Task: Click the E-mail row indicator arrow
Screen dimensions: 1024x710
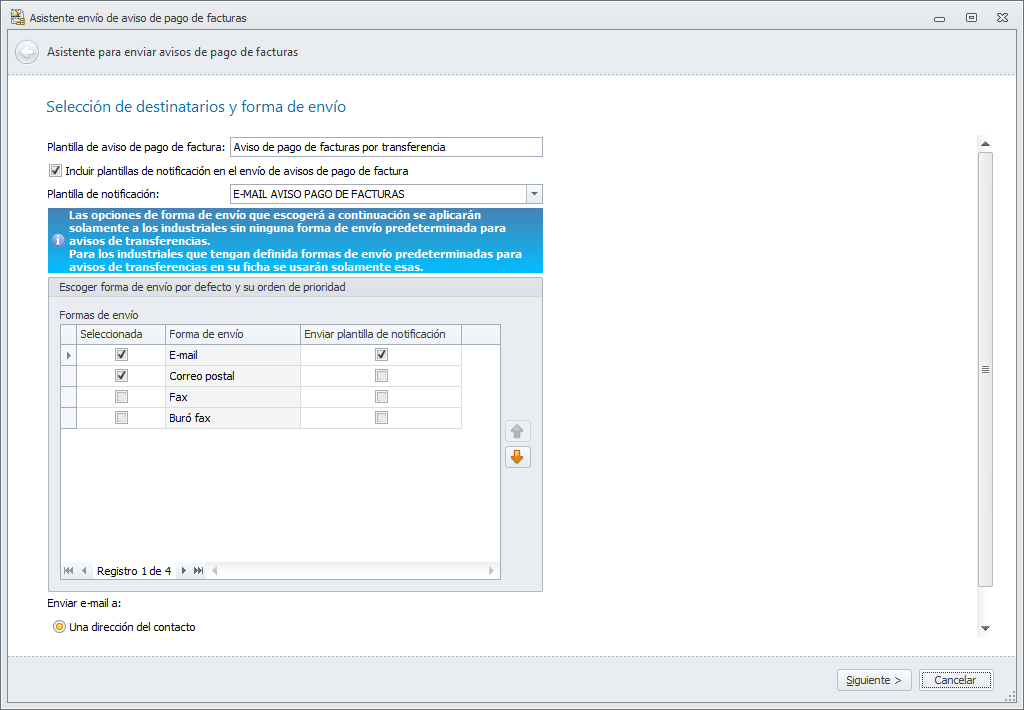Action: coord(69,355)
